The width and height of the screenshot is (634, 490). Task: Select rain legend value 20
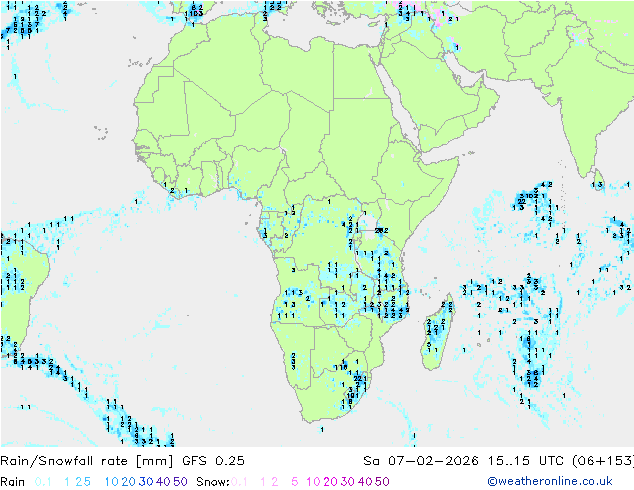(128, 482)
